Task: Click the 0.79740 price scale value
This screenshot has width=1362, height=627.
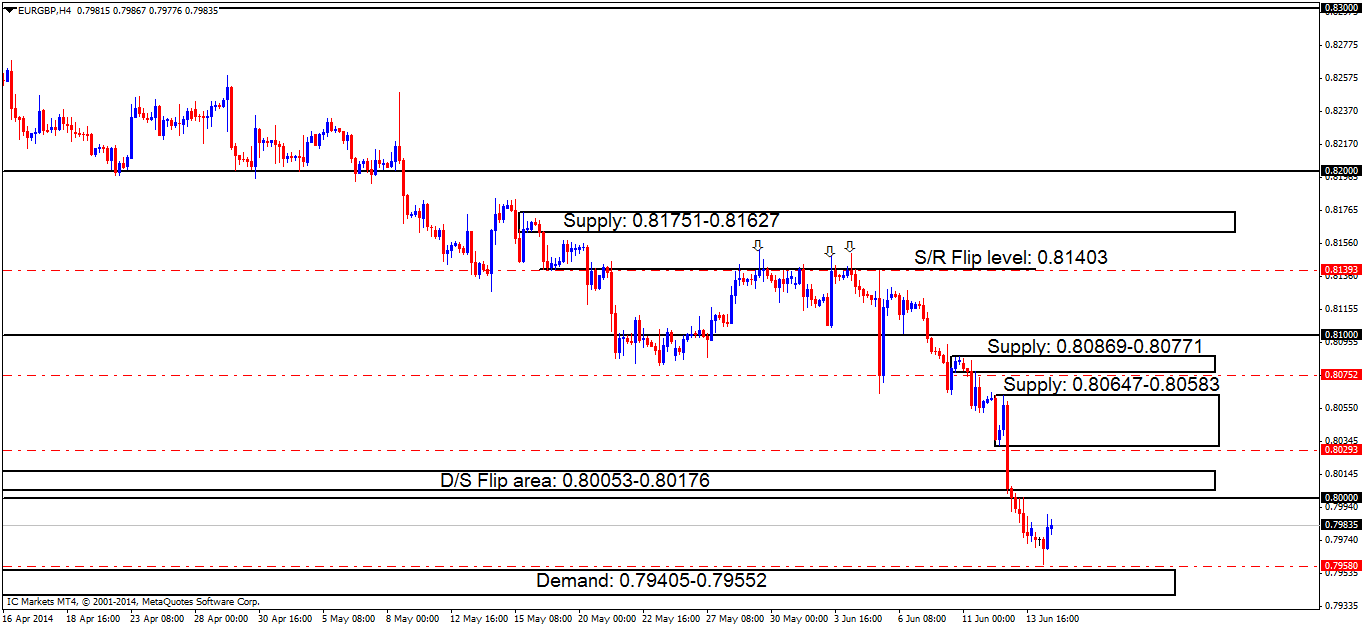Action: coord(1340,539)
